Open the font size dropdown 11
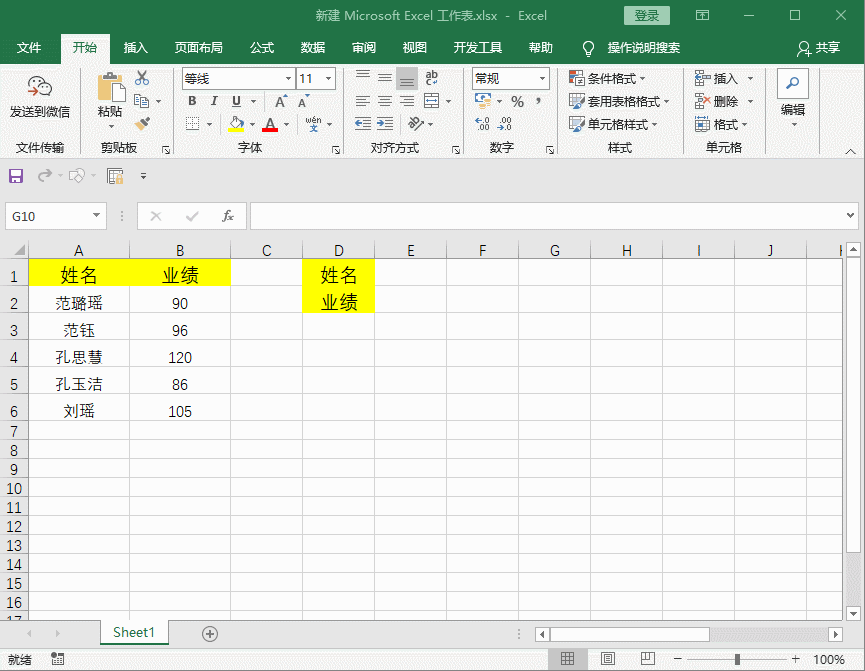865x671 pixels. [x=329, y=78]
